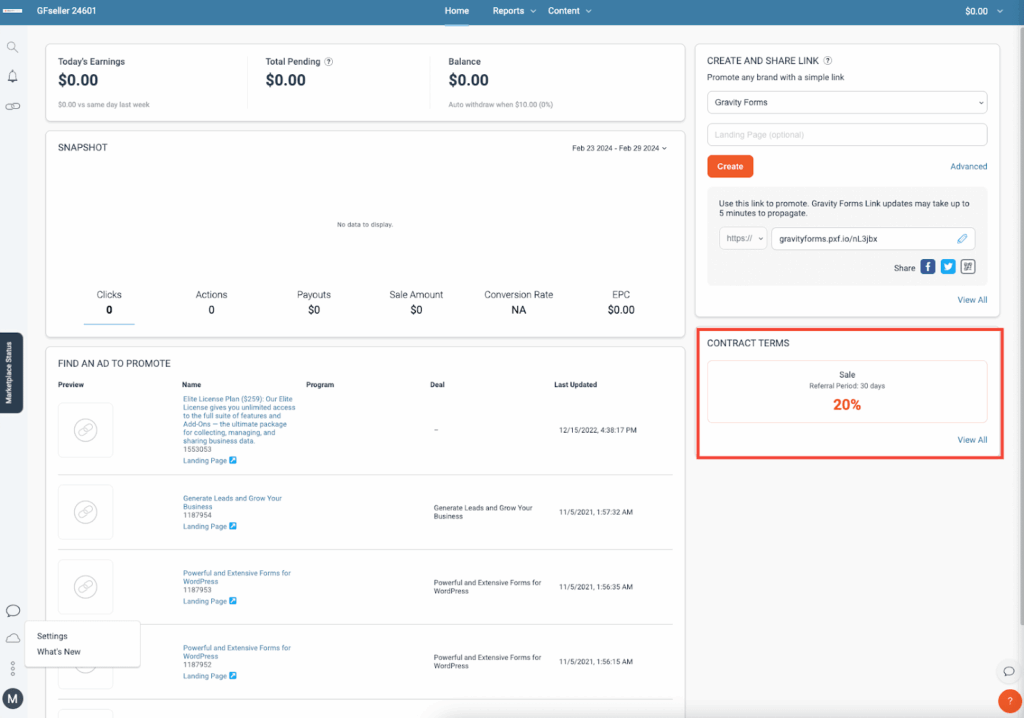Expand the Content menu
The width and height of the screenshot is (1024, 718).
point(569,11)
